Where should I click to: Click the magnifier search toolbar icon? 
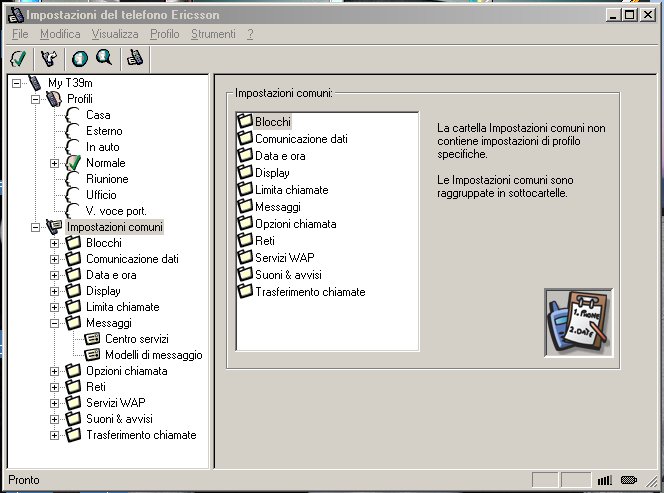click(x=104, y=58)
